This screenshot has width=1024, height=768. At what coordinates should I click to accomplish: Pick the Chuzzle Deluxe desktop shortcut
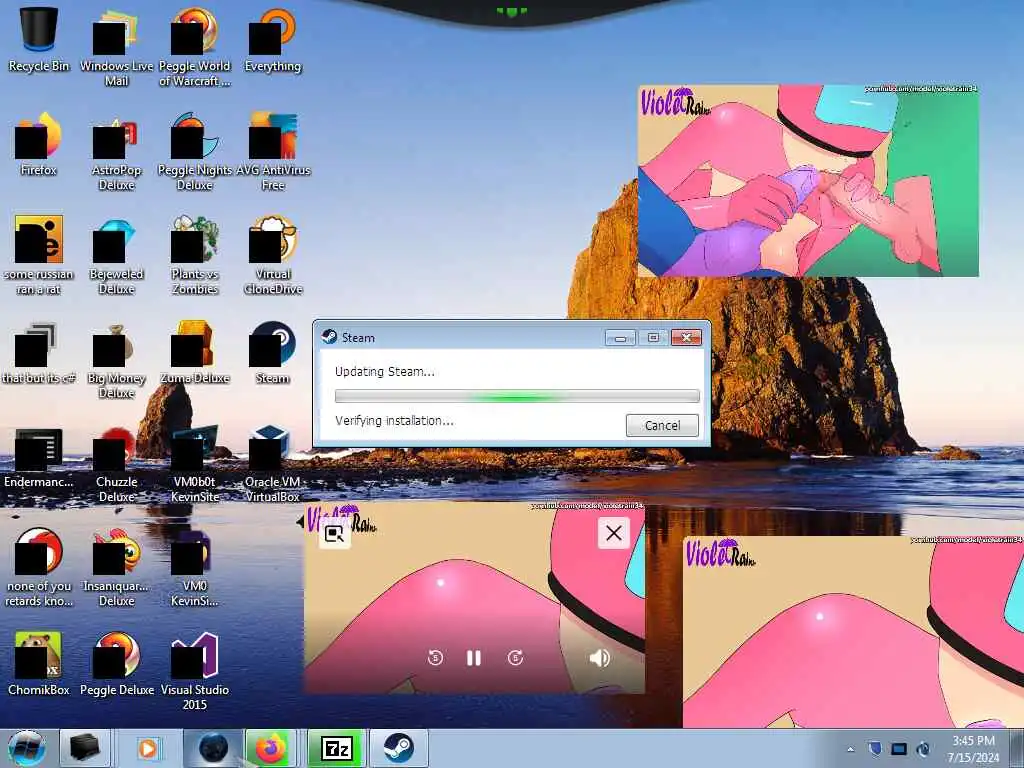pyautogui.click(x=116, y=464)
